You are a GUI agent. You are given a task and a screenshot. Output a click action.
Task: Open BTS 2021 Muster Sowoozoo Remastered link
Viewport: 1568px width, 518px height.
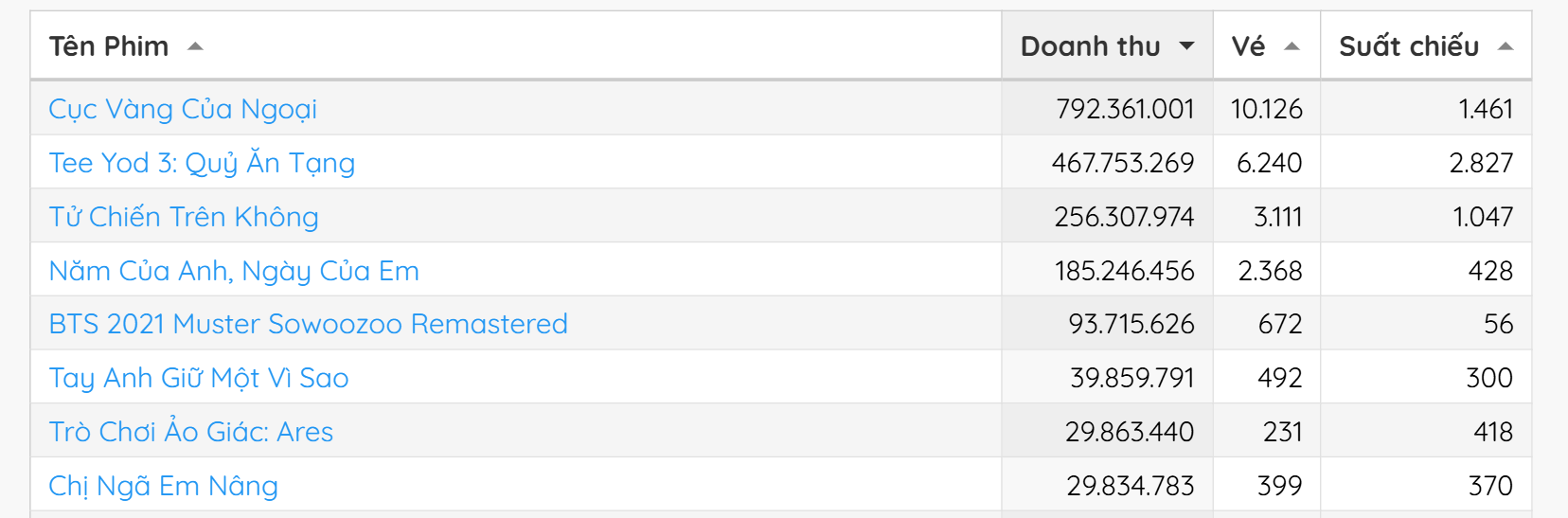pyautogui.click(x=308, y=324)
